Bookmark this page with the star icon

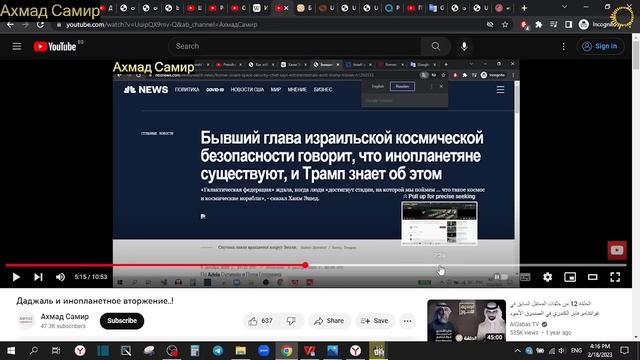(x=505, y=24)
